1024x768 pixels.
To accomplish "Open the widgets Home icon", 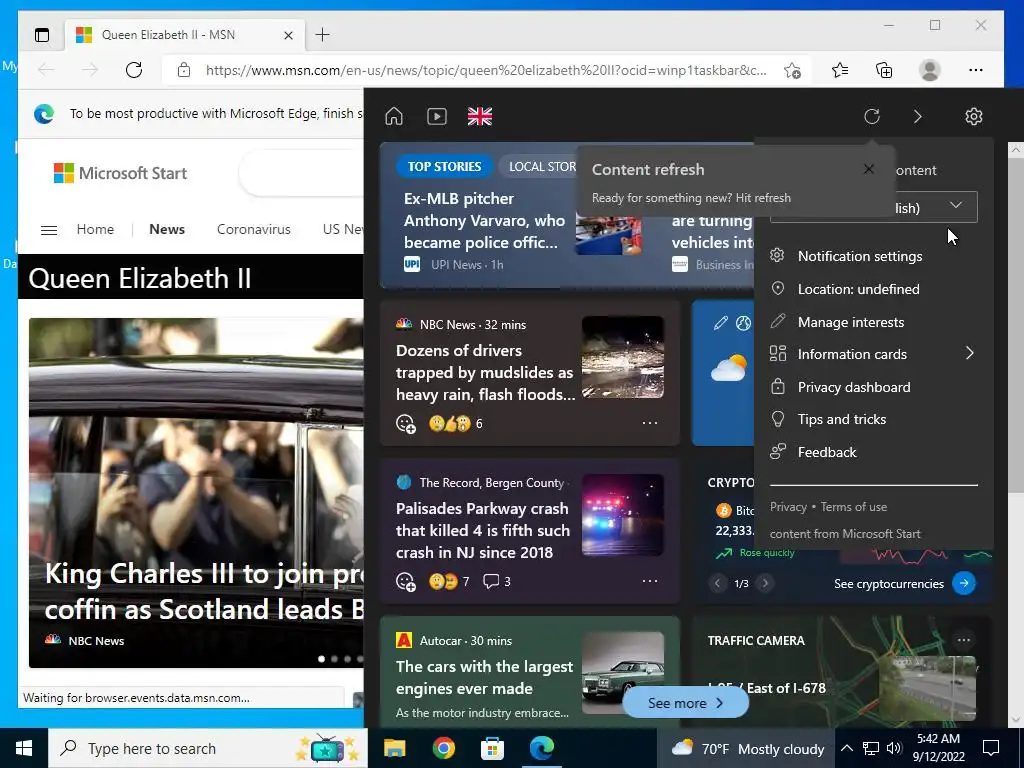I will [x=394, y=116].
